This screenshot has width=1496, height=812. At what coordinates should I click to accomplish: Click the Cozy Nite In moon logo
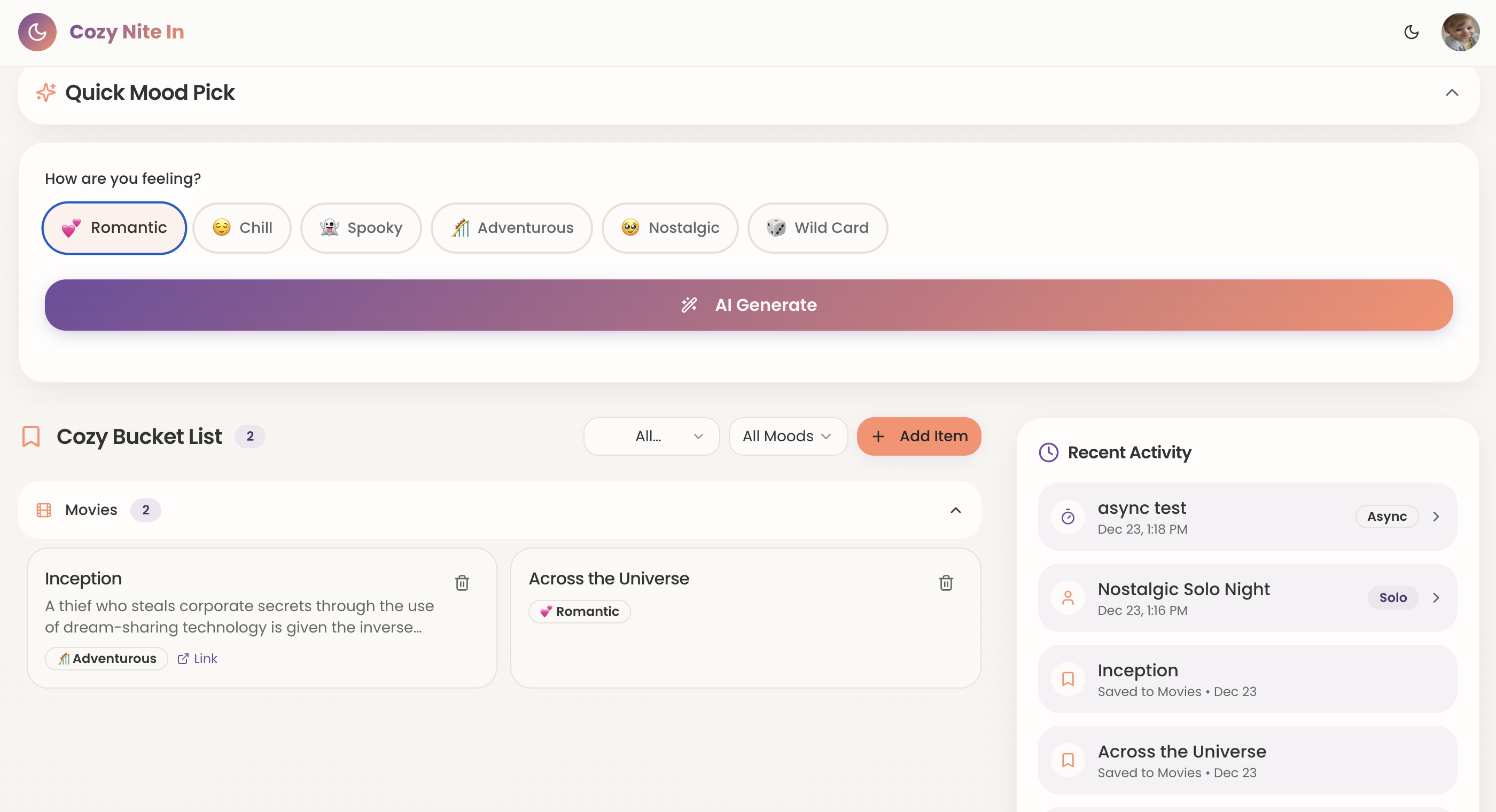pyautogui.click(x=36, y=32)
